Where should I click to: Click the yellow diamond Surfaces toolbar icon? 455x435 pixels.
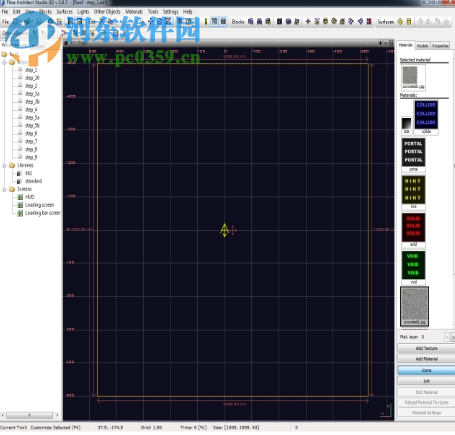click(400, 22)
